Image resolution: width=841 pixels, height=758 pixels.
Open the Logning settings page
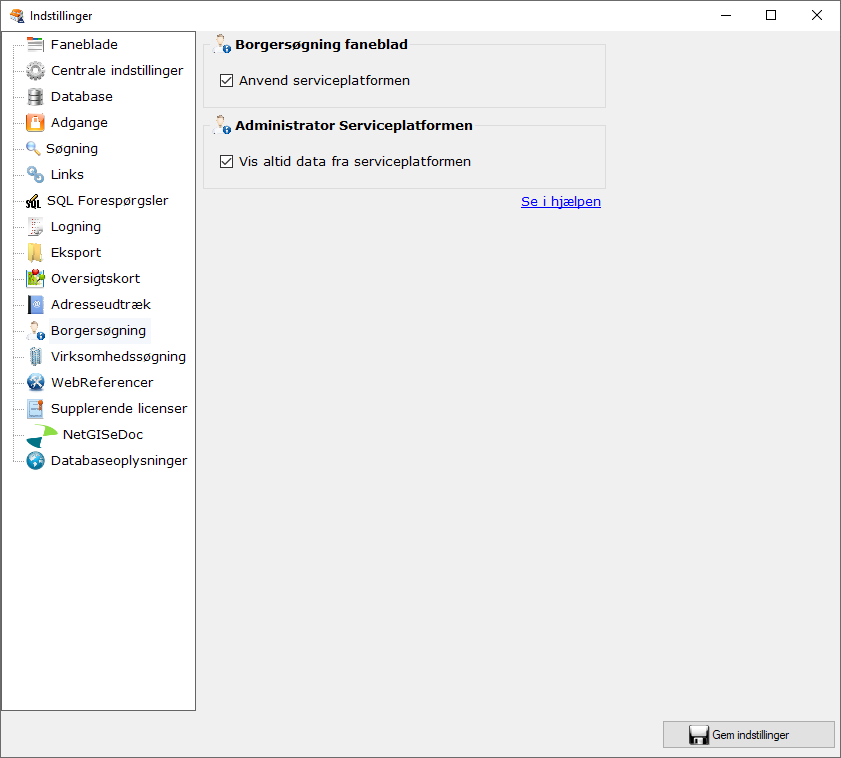coord(75,227)
